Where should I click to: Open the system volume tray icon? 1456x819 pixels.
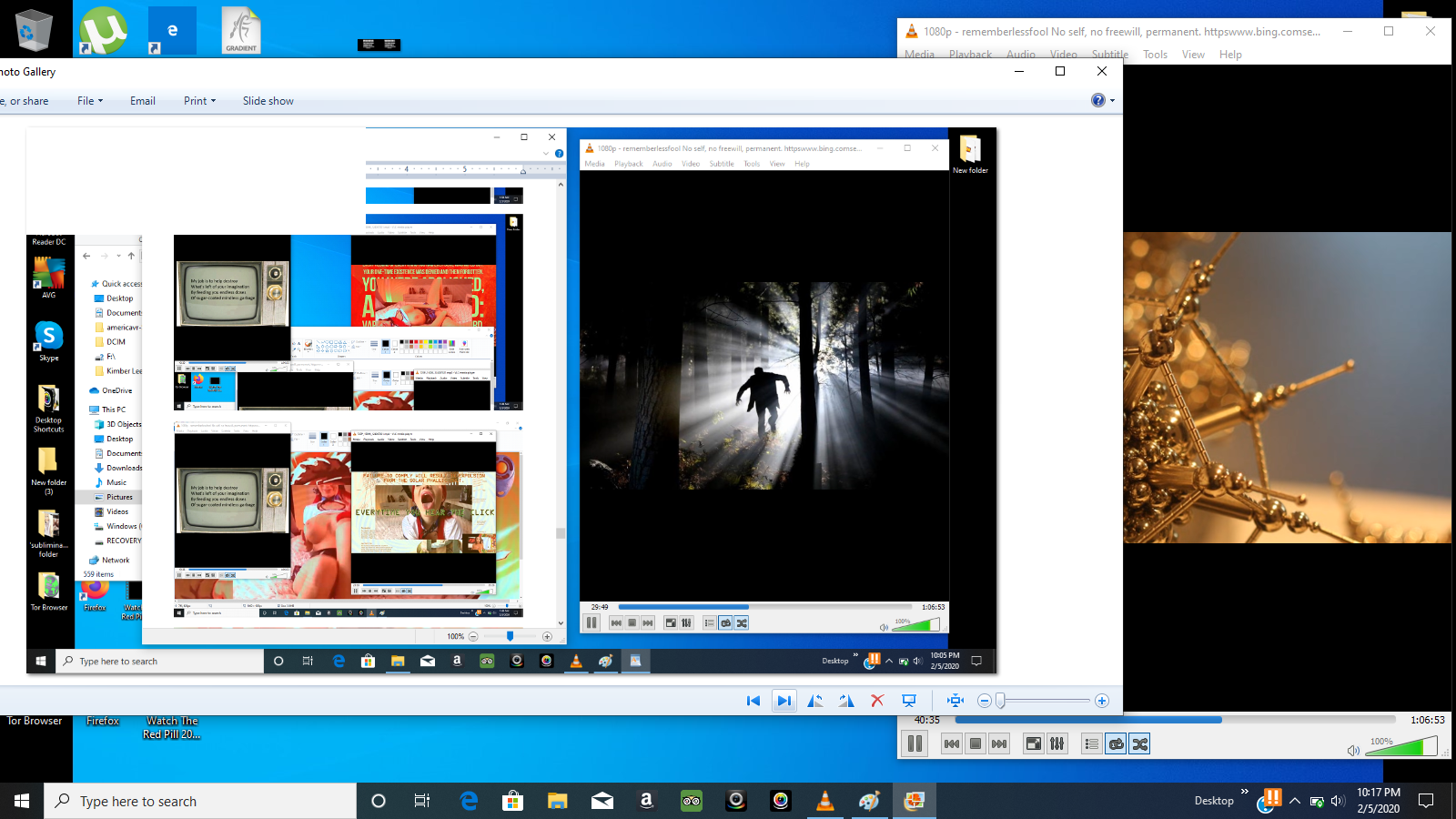click(x=1338, y=802)
